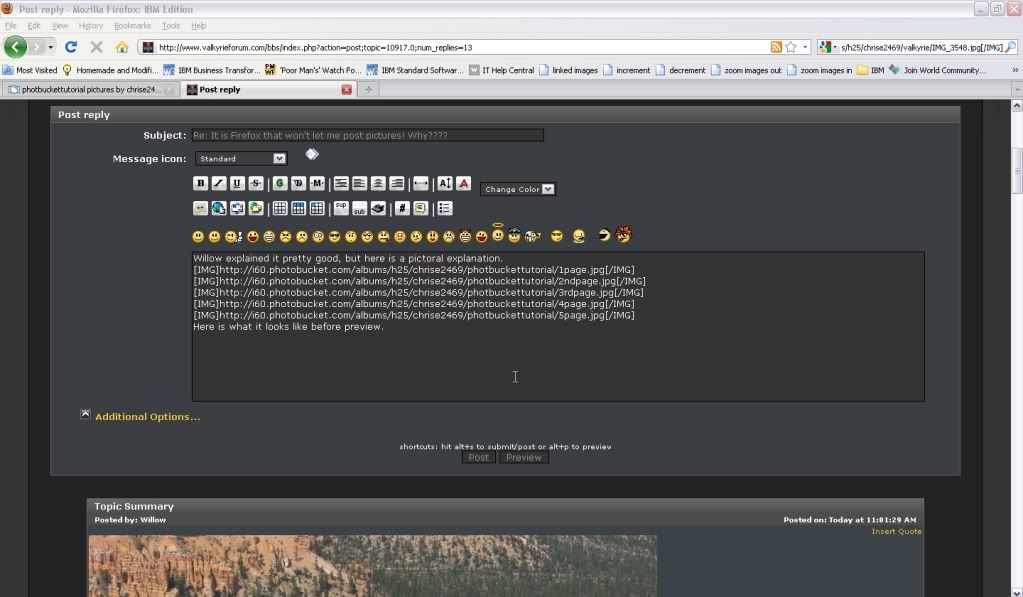Open the font size tool

pyautogui.click(x=445, y=184)
